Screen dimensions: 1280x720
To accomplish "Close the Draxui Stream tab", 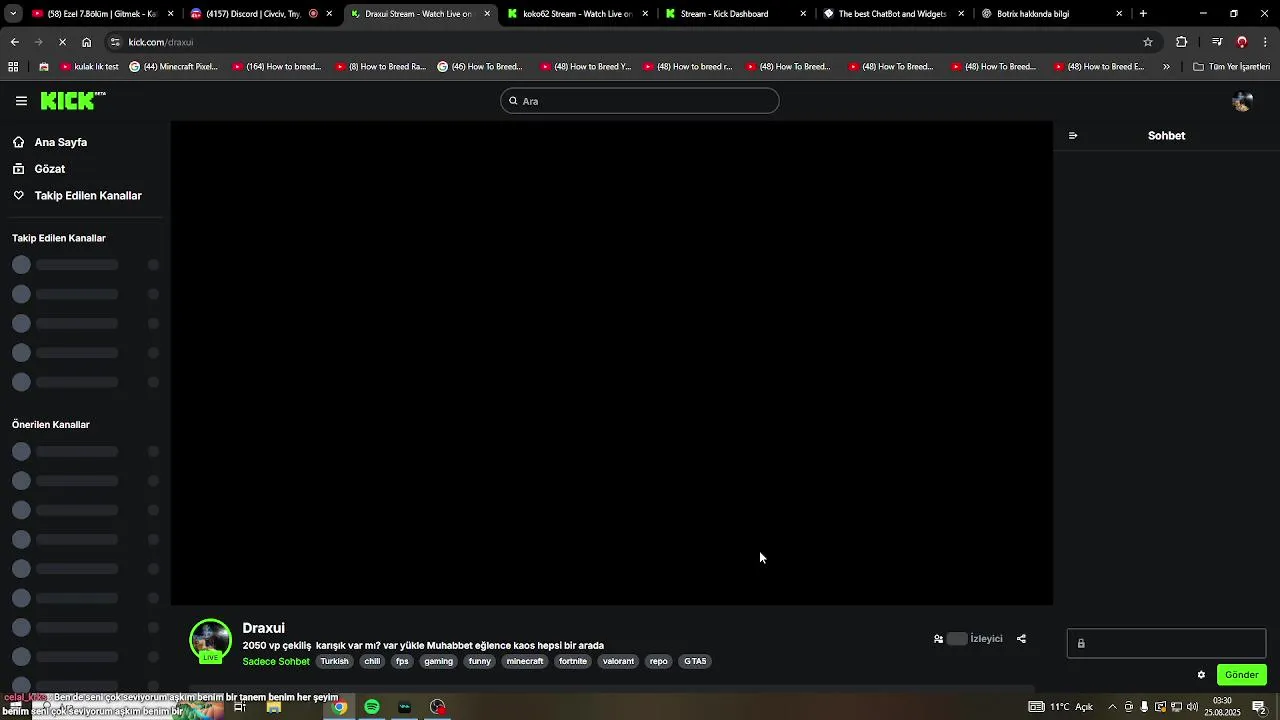I will coord(487,14).
